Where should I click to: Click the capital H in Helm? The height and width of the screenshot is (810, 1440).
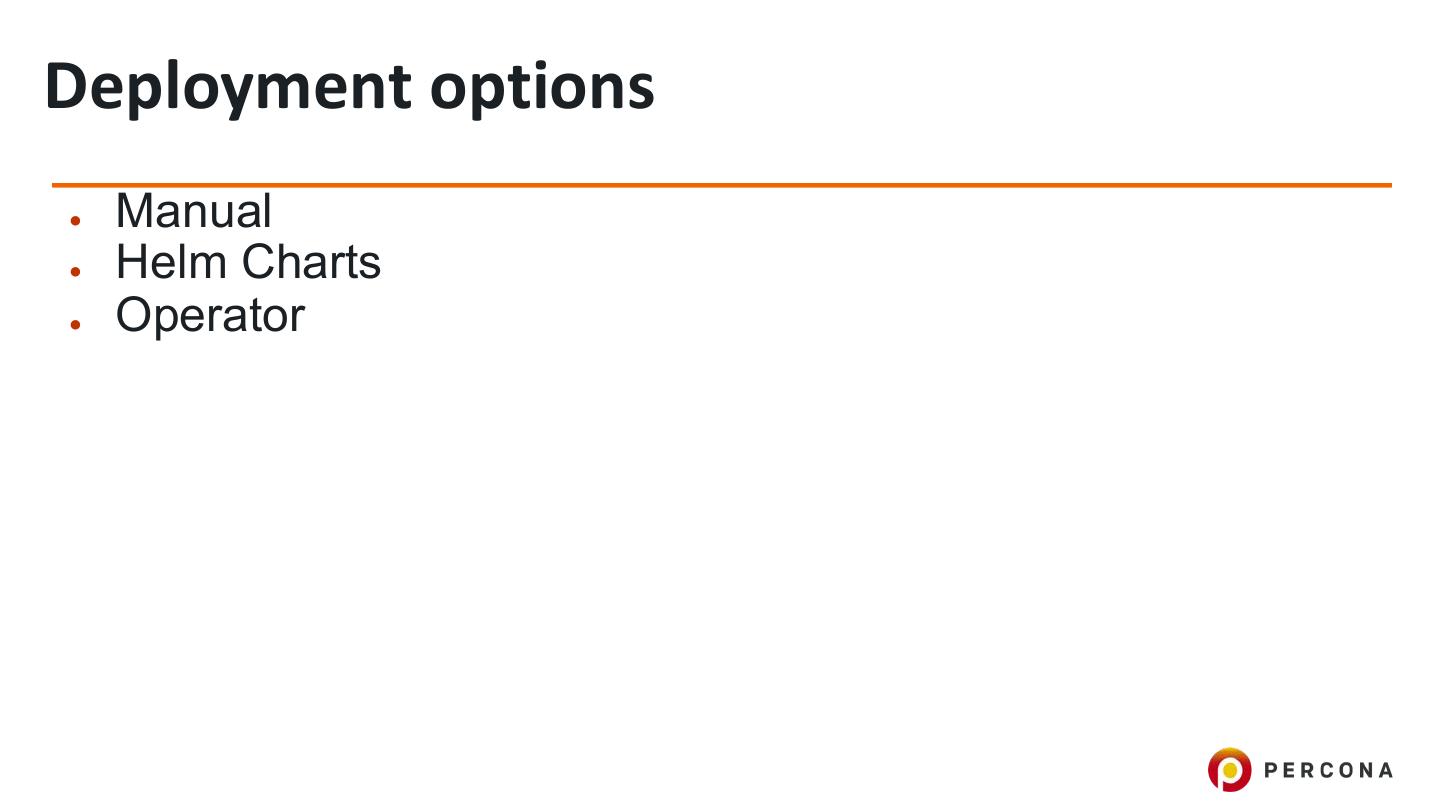(131, 262)
